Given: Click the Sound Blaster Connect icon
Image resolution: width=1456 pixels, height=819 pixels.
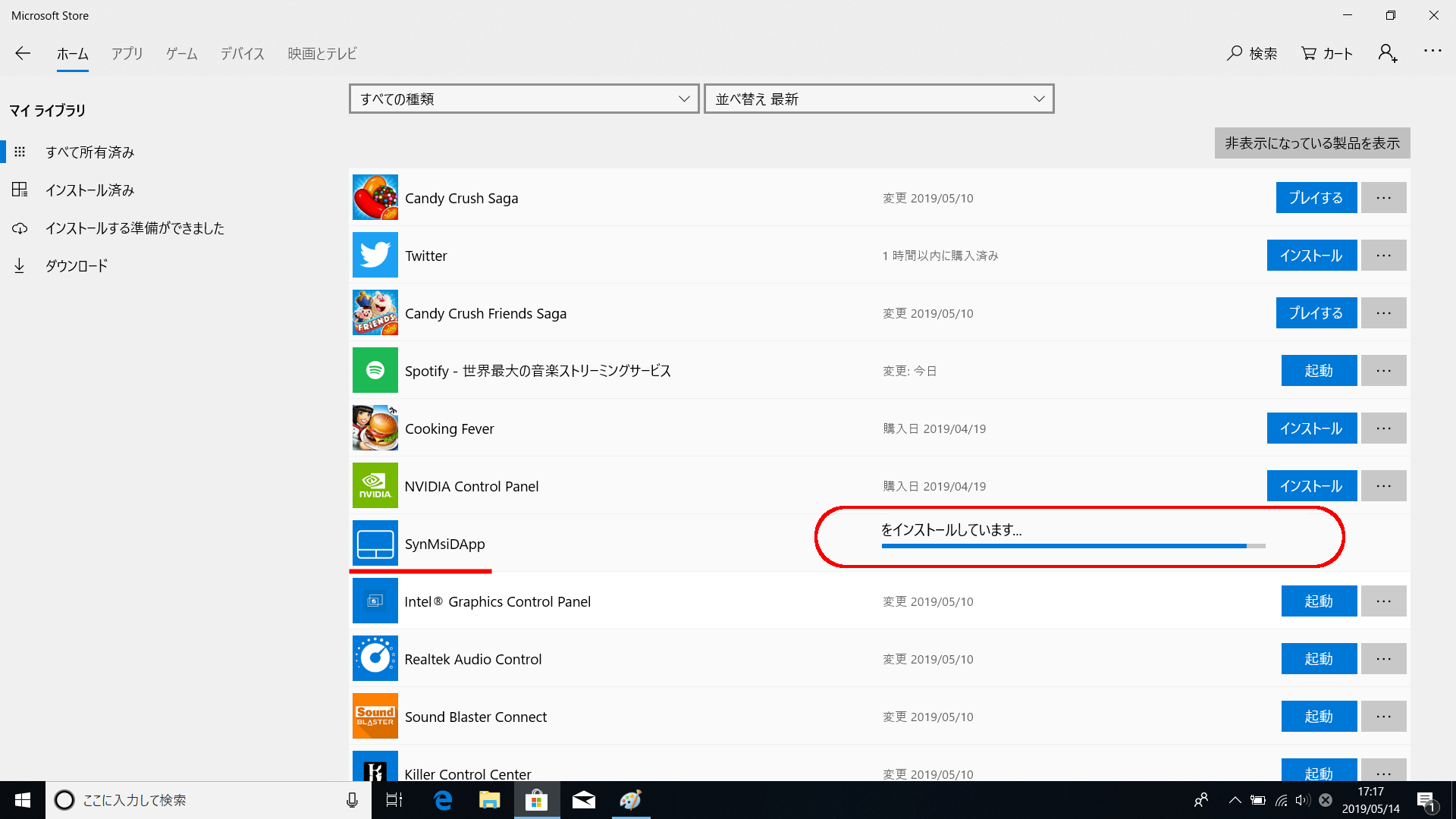Looking at the screenshot, I should pyautogui.click(x=375, y=716).
